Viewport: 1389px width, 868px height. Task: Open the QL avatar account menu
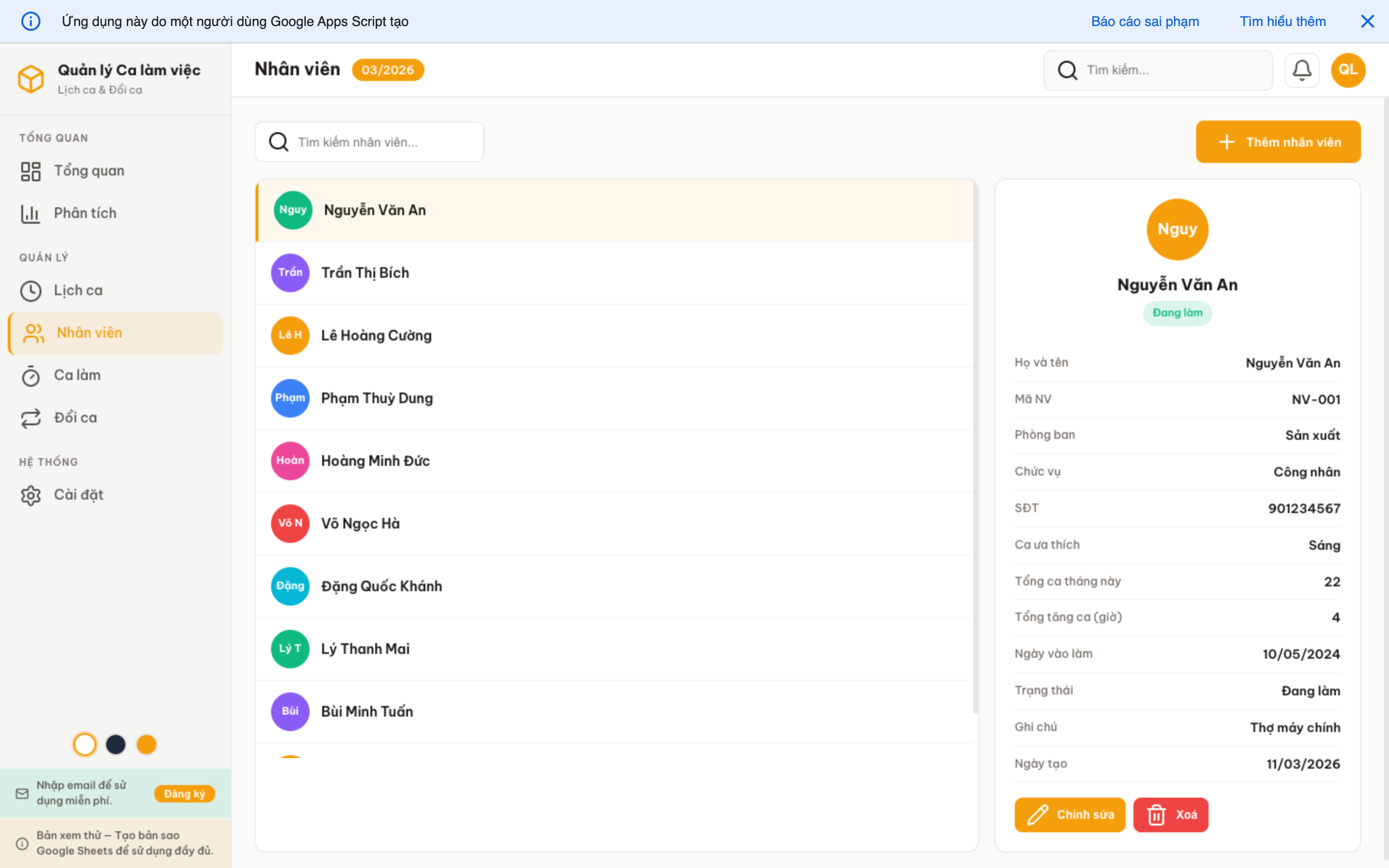[1348, 69]
